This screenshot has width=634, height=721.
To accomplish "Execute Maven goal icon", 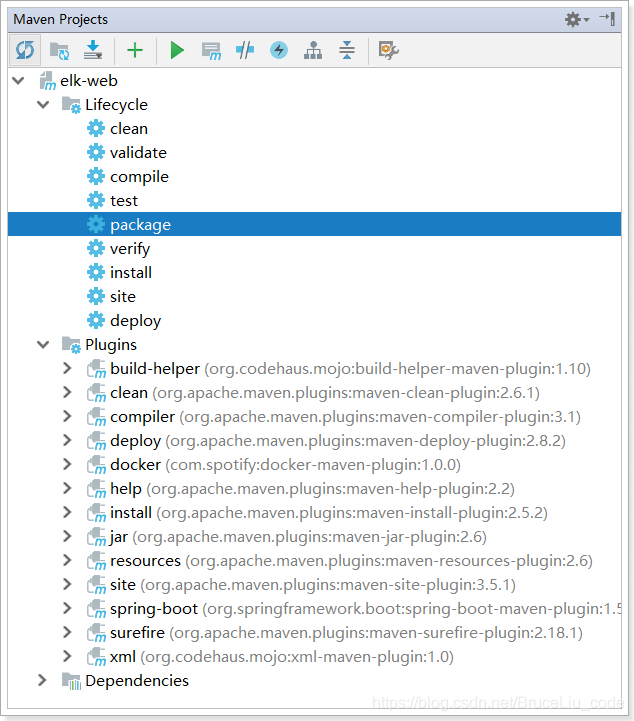I will click(x=211, y=51).
